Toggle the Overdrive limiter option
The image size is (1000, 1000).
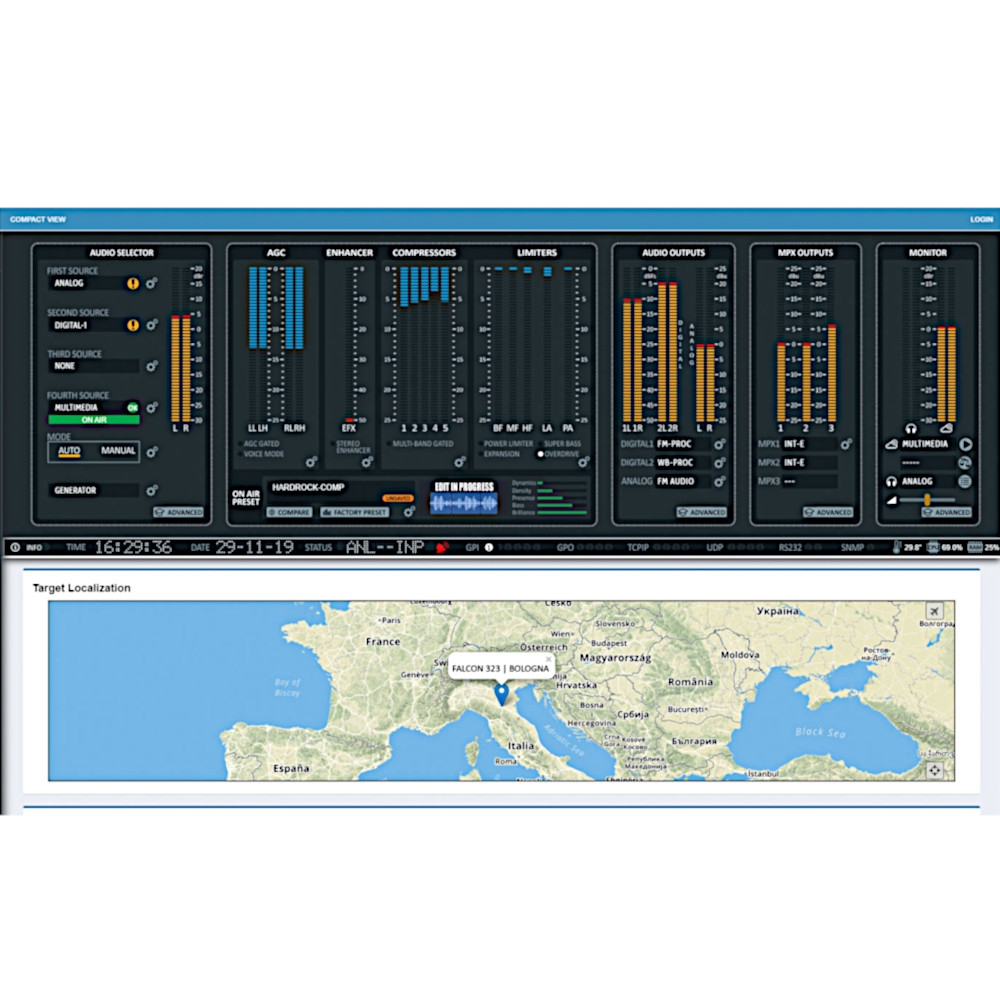(x=542, y=453)
